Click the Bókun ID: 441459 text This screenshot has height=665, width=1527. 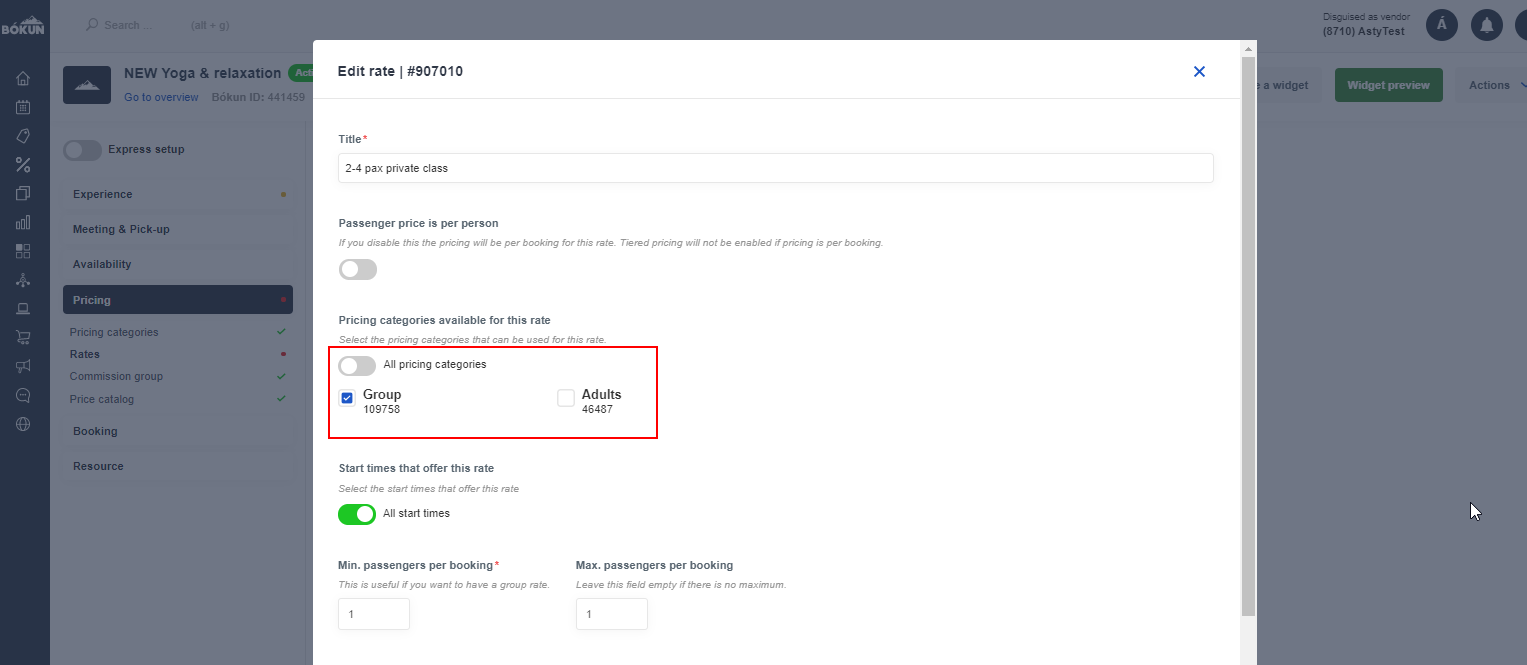point(258,97)
